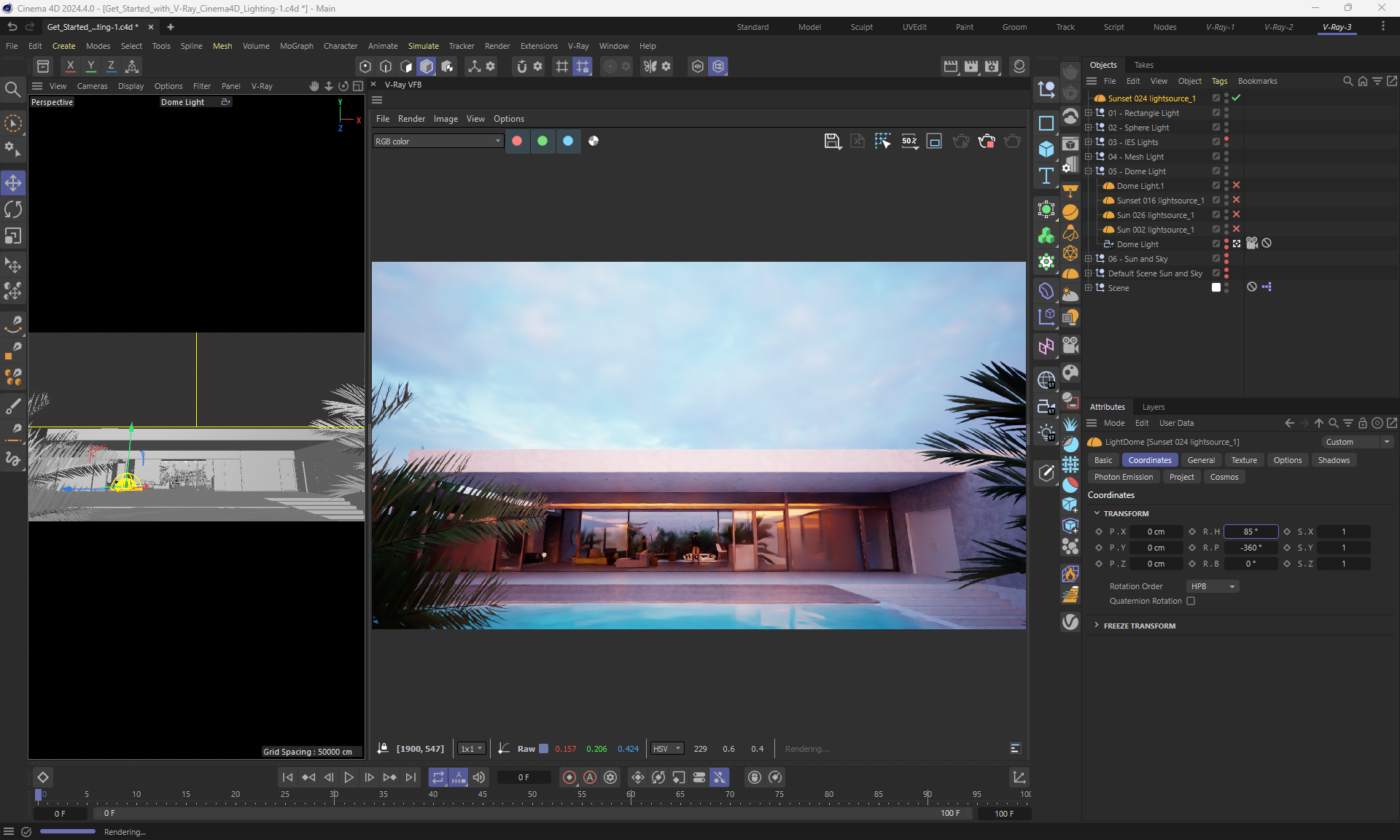Open the Rotation Order HPB dropdown
This screenshot has height=840, width=1400.
point(1213,586)
